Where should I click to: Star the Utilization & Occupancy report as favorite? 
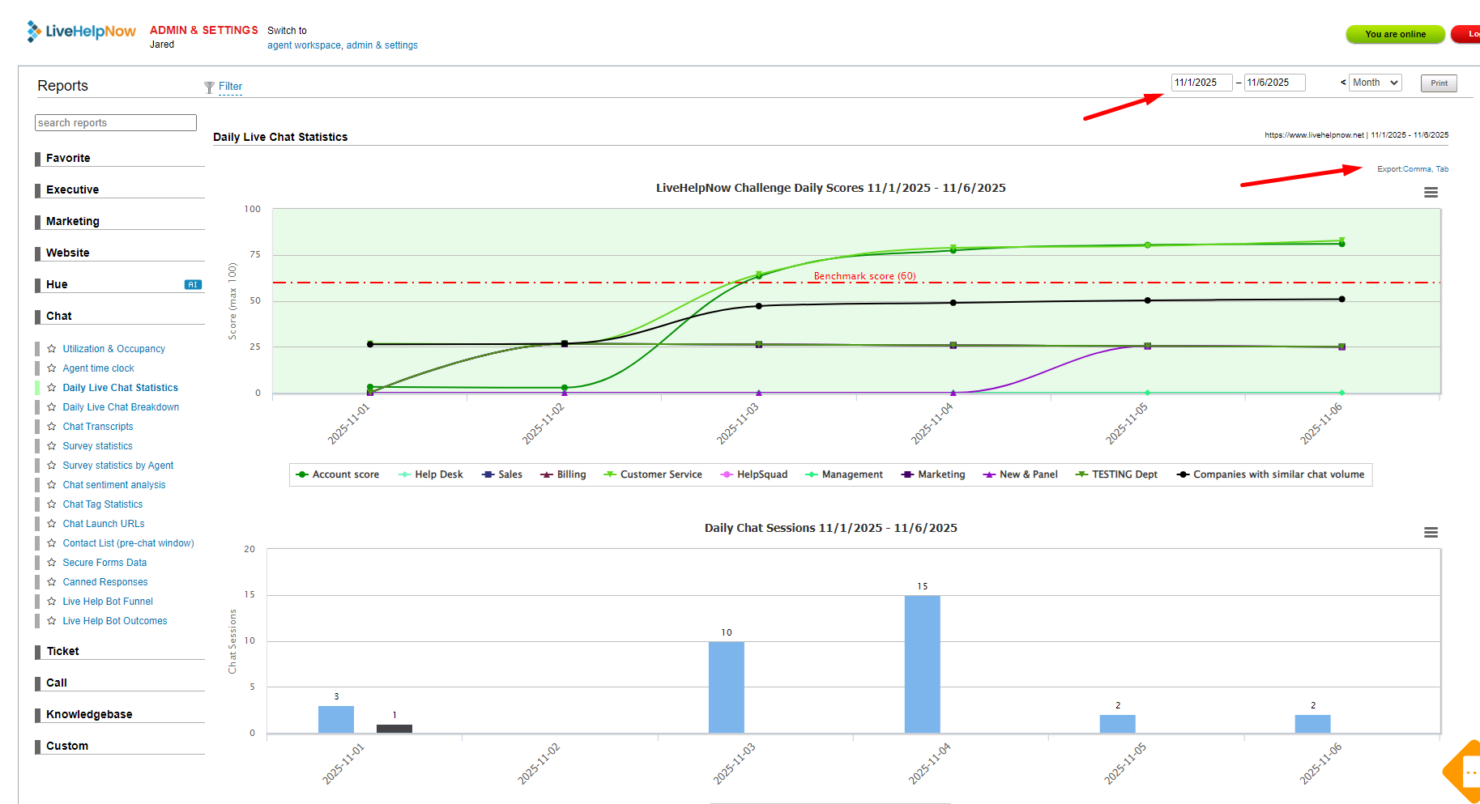tap(51, 349)
